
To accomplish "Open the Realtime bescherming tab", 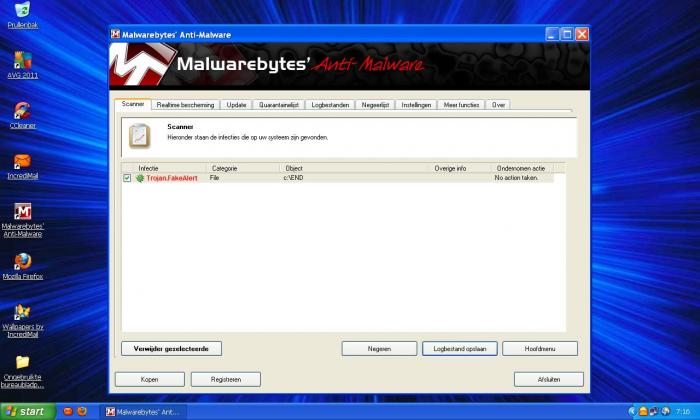I will pos(185,105).
